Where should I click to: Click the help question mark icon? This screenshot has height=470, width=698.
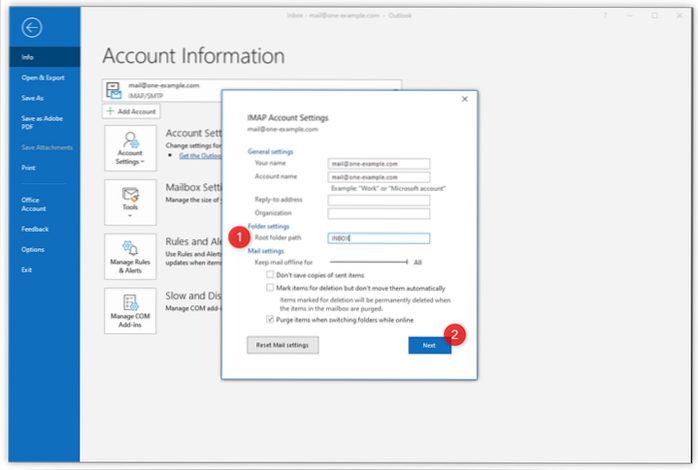tap(605, 16)
